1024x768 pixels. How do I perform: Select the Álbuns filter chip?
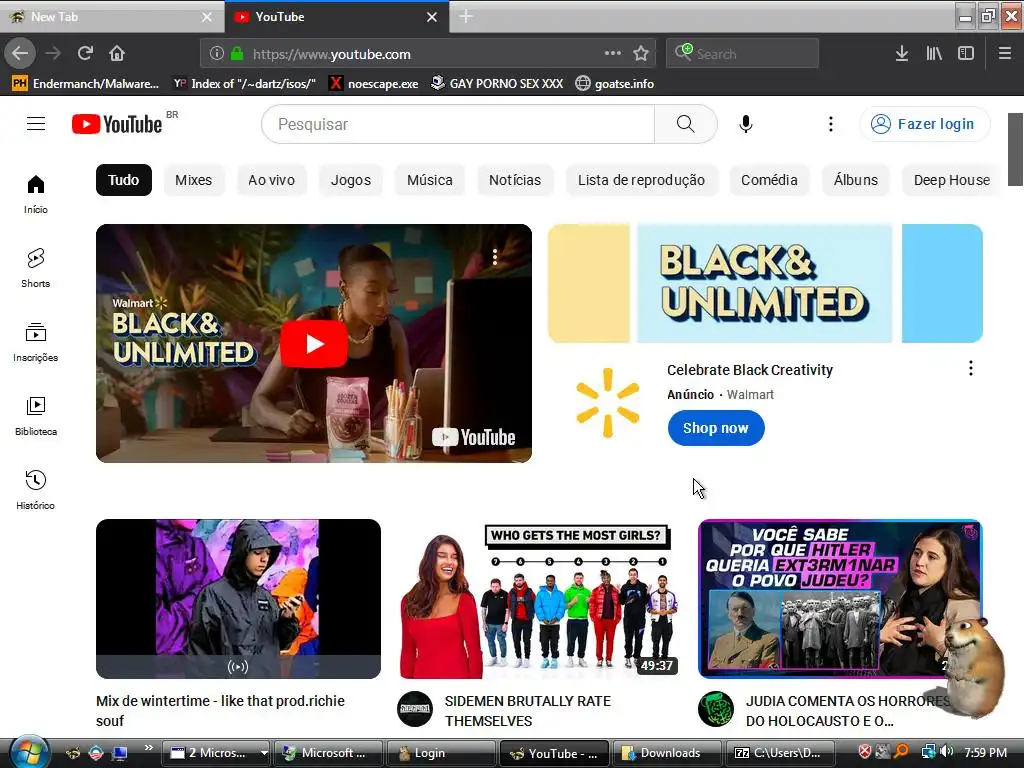[x=856, y=180]
